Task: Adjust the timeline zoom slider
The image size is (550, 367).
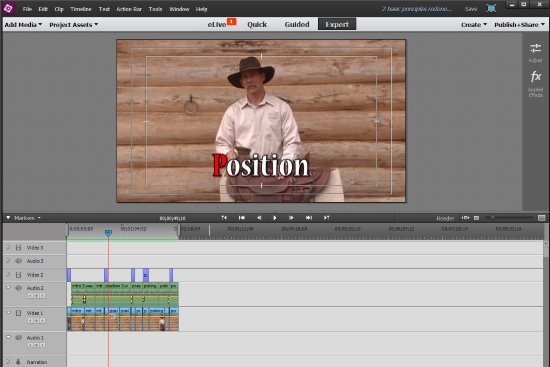Action: [492, 218]
